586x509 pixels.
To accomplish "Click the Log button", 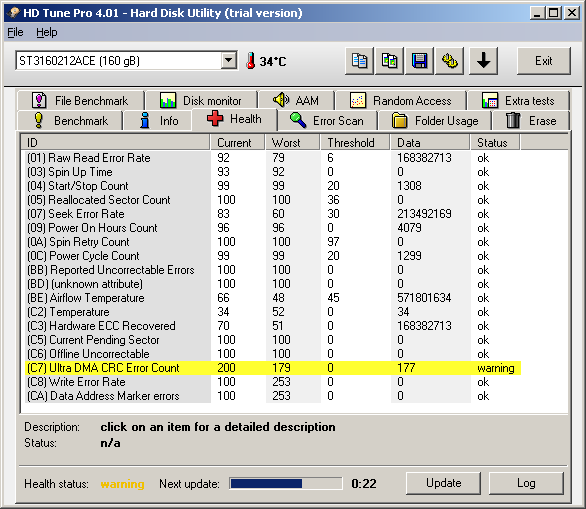I will [x=526, y=483].
